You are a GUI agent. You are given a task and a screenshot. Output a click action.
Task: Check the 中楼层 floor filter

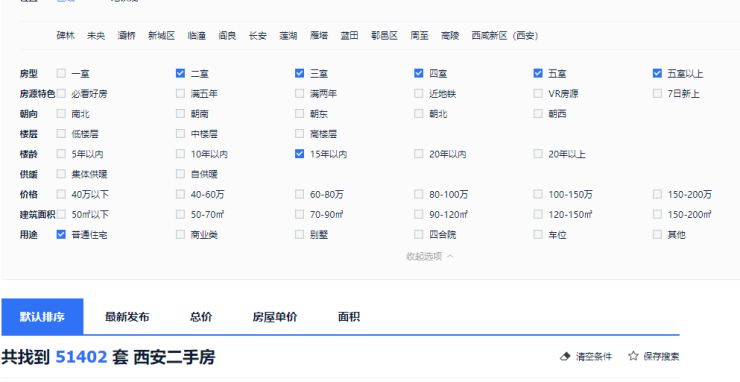click(x=180, y=134)
